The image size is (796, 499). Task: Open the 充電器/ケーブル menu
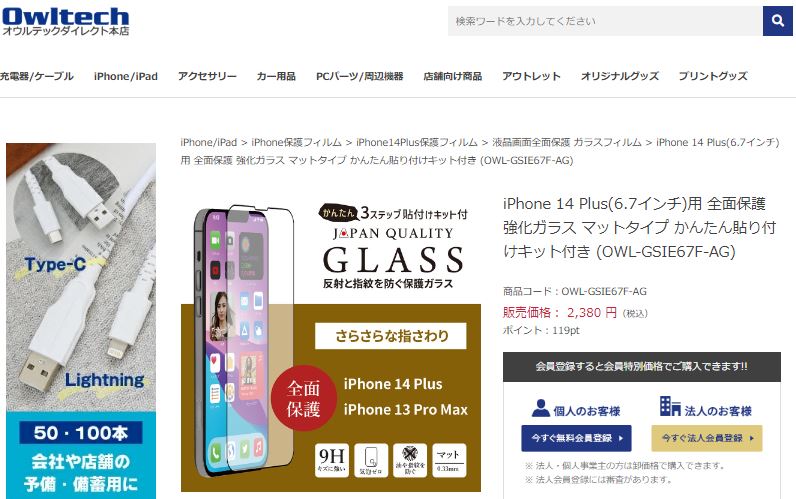tap(37, 76)
